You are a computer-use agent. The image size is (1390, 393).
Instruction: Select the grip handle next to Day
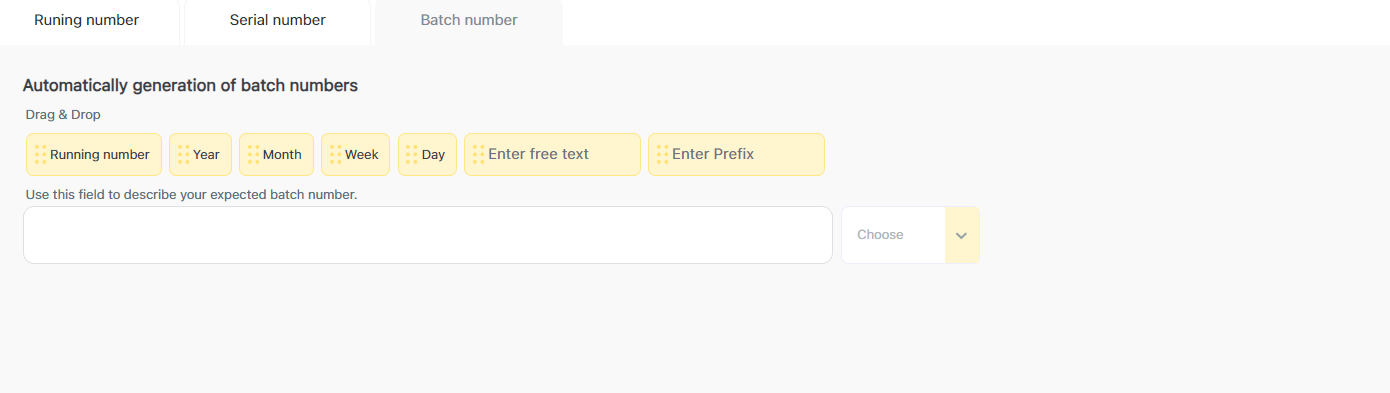click(412, 154)
